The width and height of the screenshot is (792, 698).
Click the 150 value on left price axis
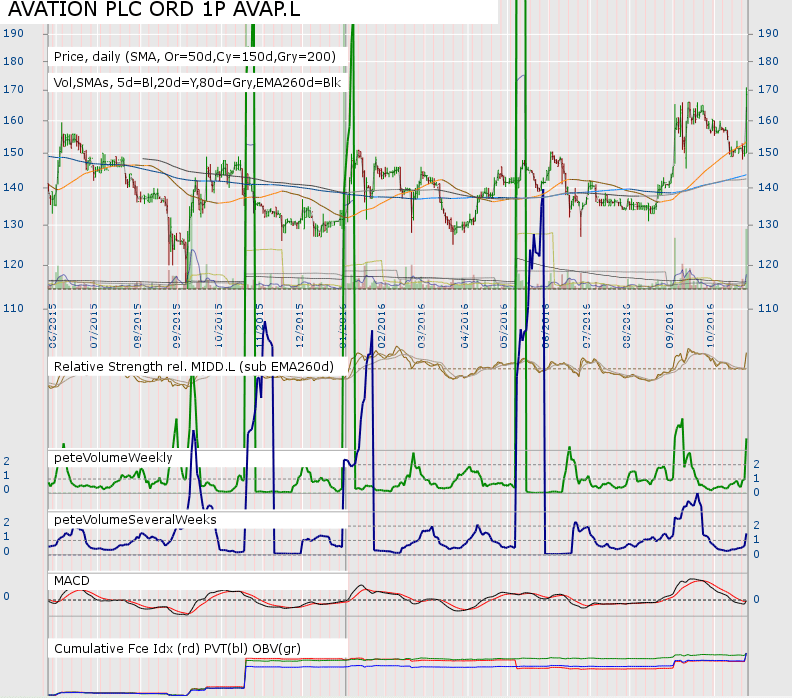pyautogui.click(x=13, y=152)
